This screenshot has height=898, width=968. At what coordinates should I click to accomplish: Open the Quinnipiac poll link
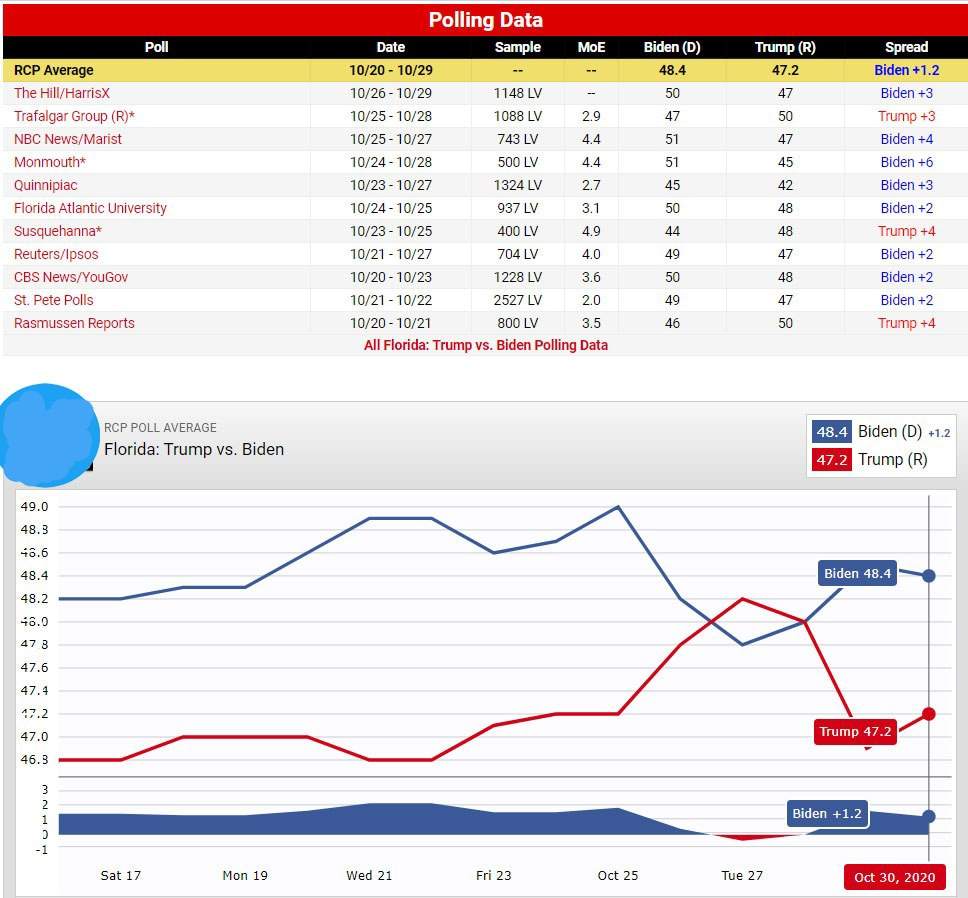(x=46, y=185)
